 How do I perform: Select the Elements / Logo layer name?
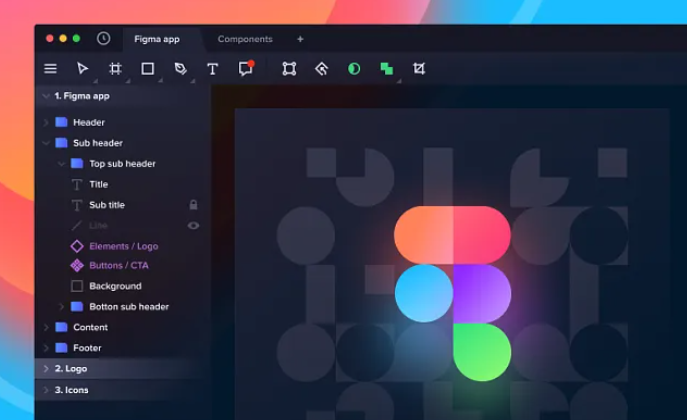tap(124, 246)
